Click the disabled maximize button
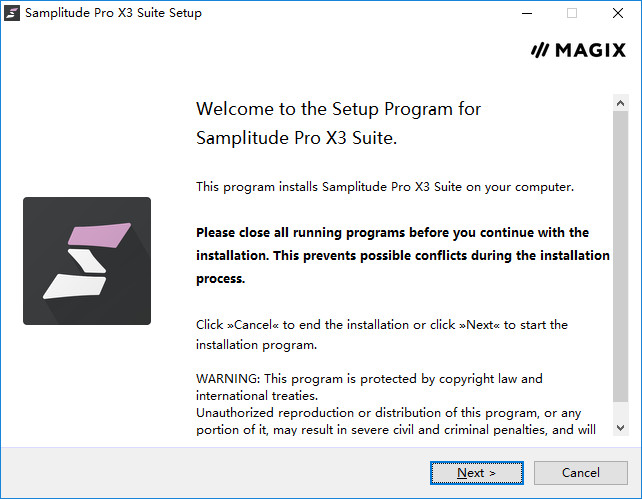Image resolution: width=642 pixels, height=499 pixels. pyautogui.click(x=572, y=13)
